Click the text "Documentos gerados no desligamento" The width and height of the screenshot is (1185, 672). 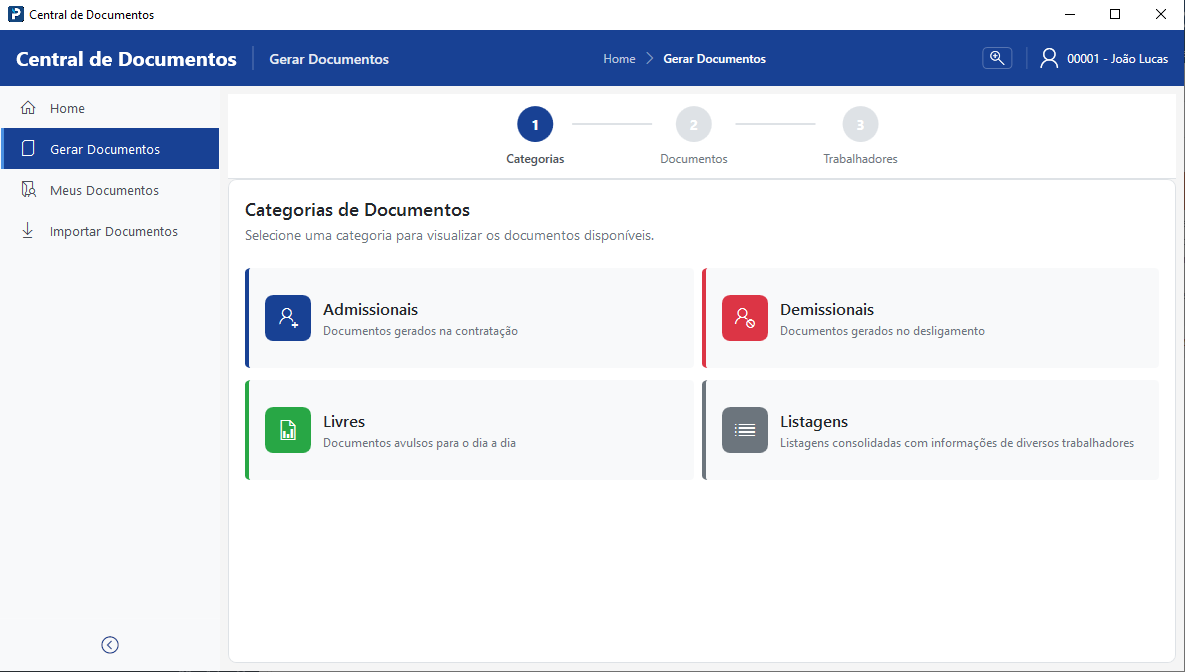(x=882, y=331)
